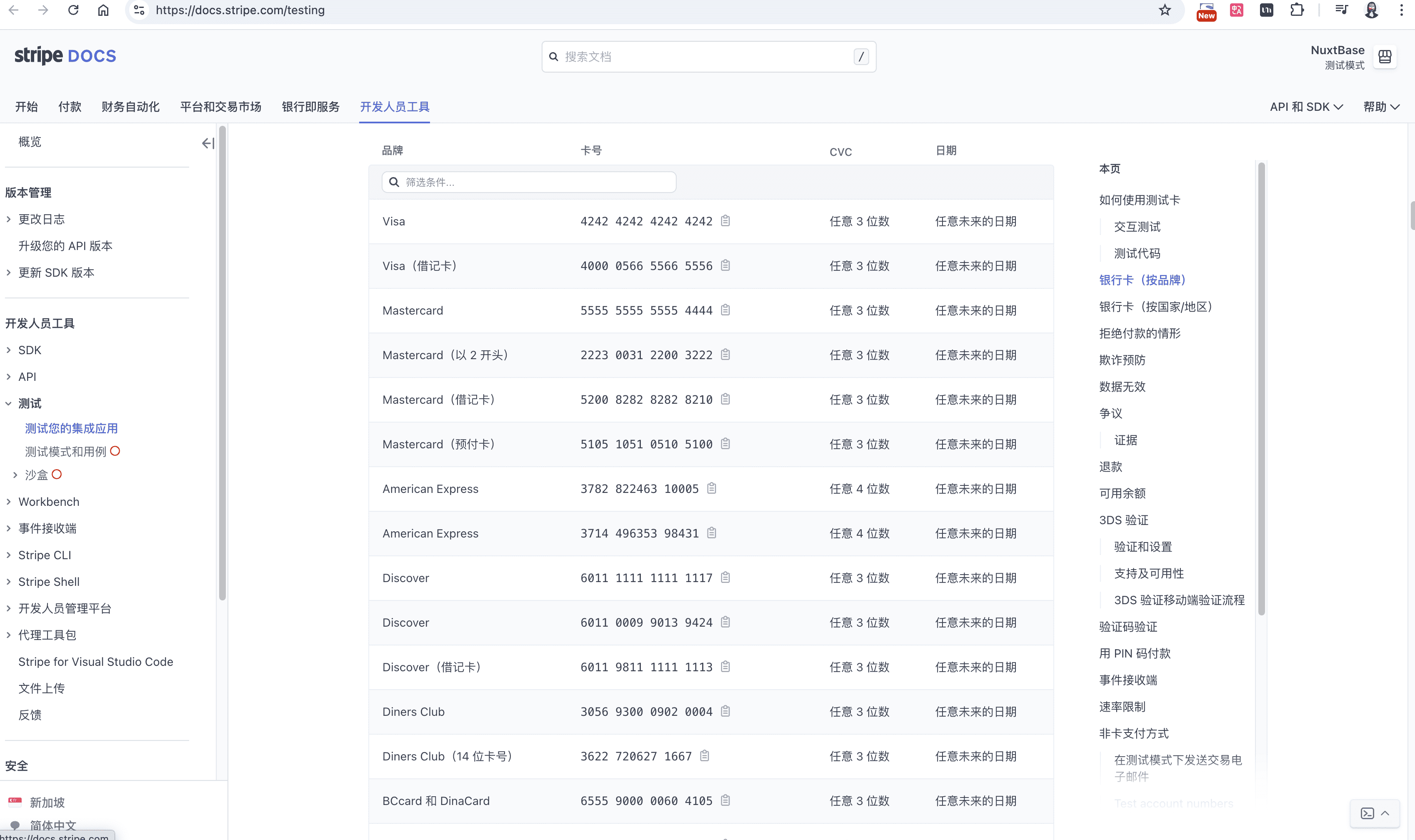Open the browser extensions puzzle icon
This screenshot has width=1415, height=840.
click(x=1297, y=10)
